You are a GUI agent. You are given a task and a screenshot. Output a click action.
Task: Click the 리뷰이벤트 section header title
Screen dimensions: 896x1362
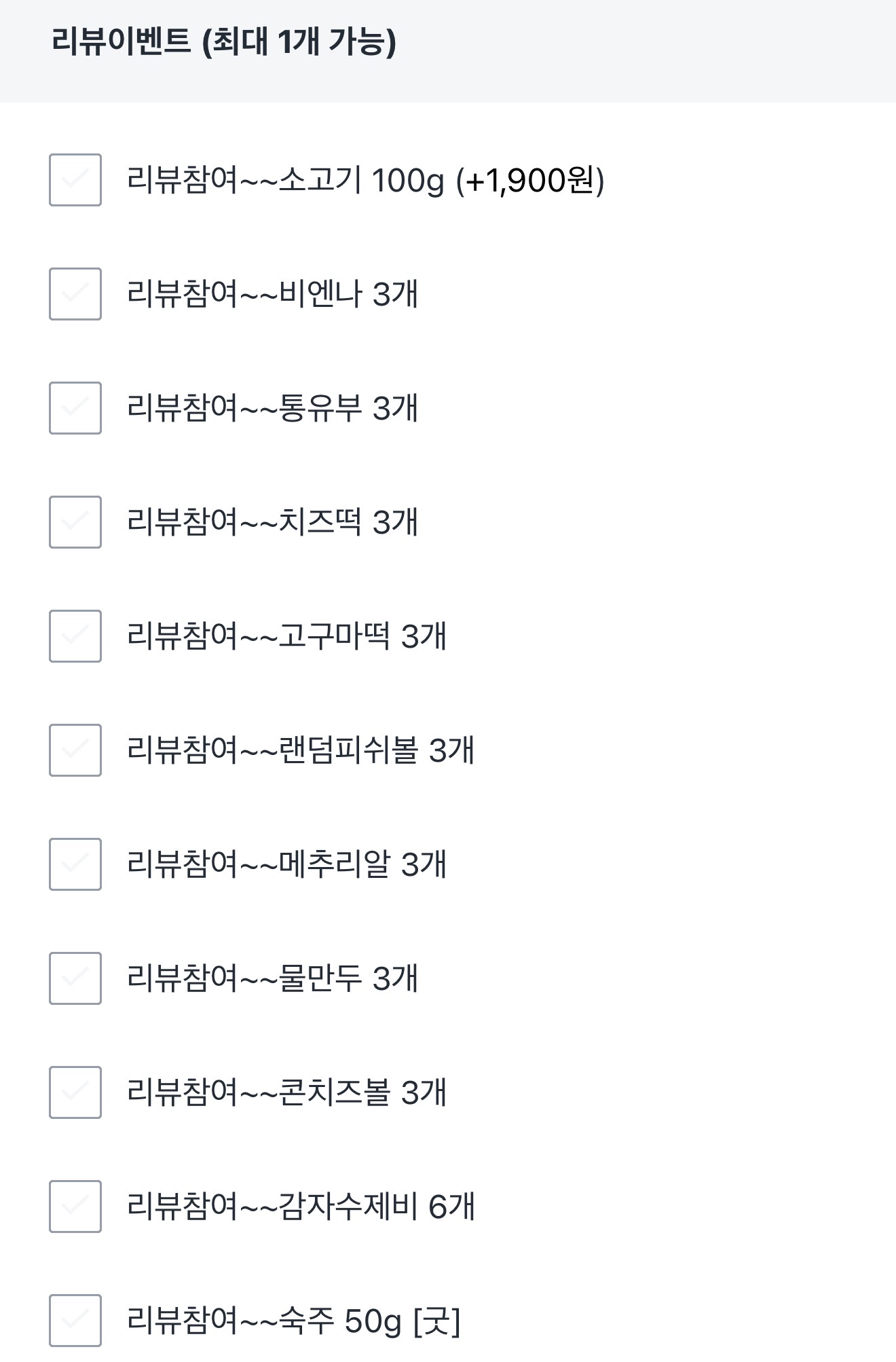point(224,43)
